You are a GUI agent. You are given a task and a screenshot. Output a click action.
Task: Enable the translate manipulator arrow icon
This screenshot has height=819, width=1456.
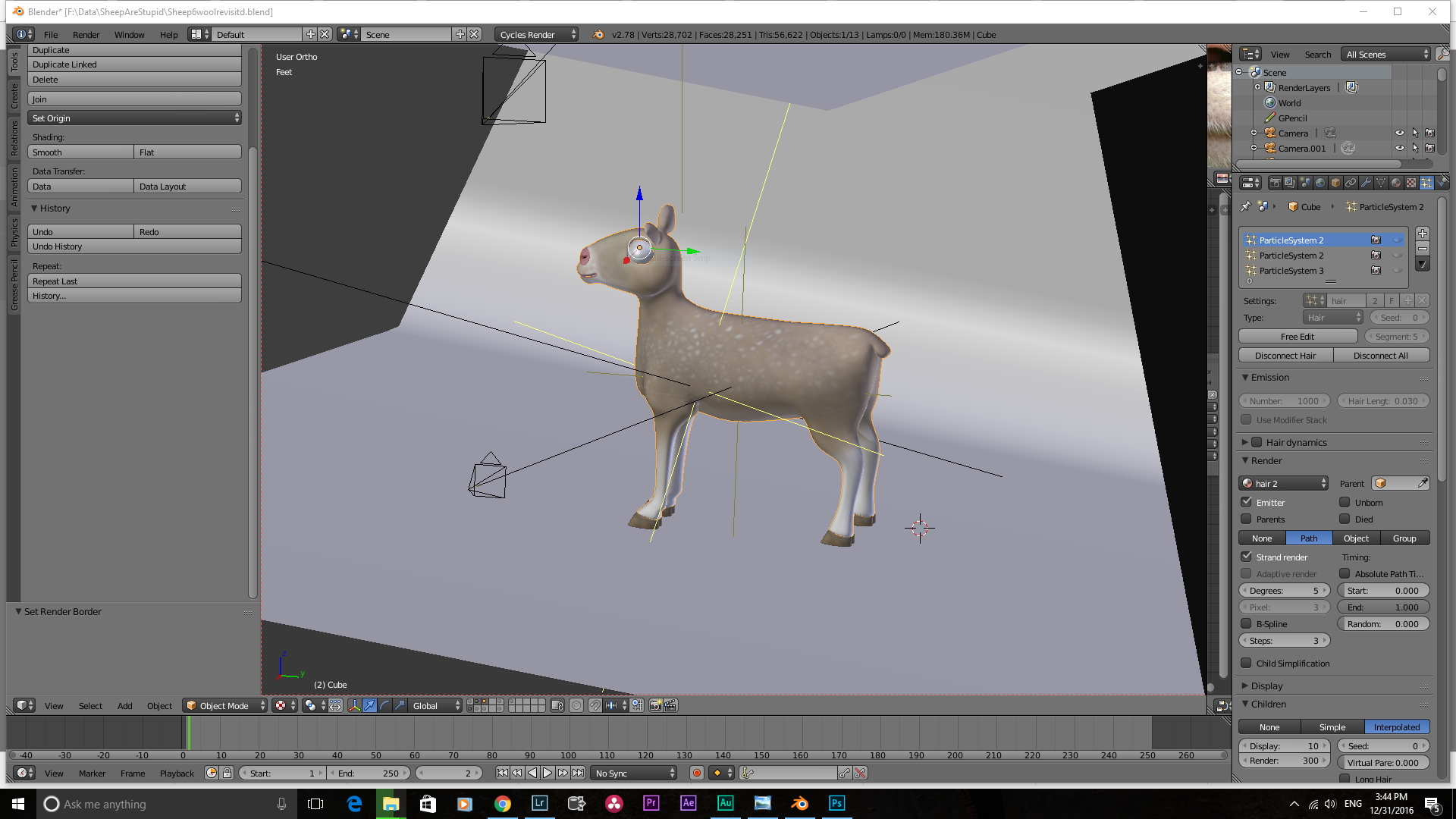369,705
